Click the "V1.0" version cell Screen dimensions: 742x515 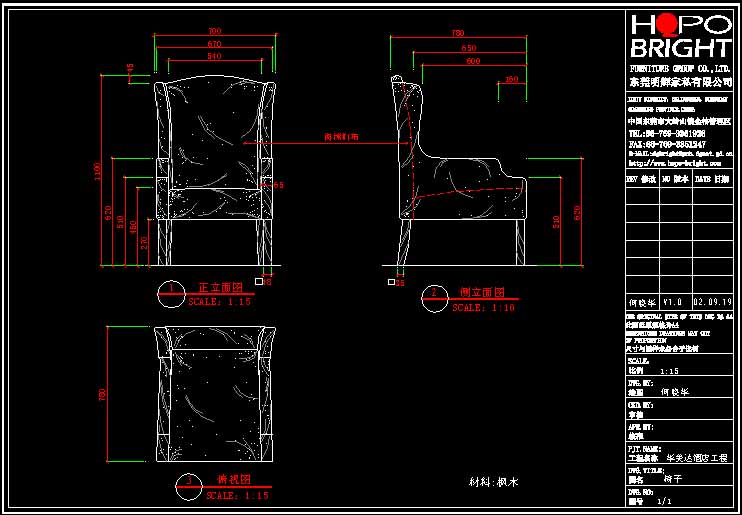pyautogui.click(x=672, y=302)
